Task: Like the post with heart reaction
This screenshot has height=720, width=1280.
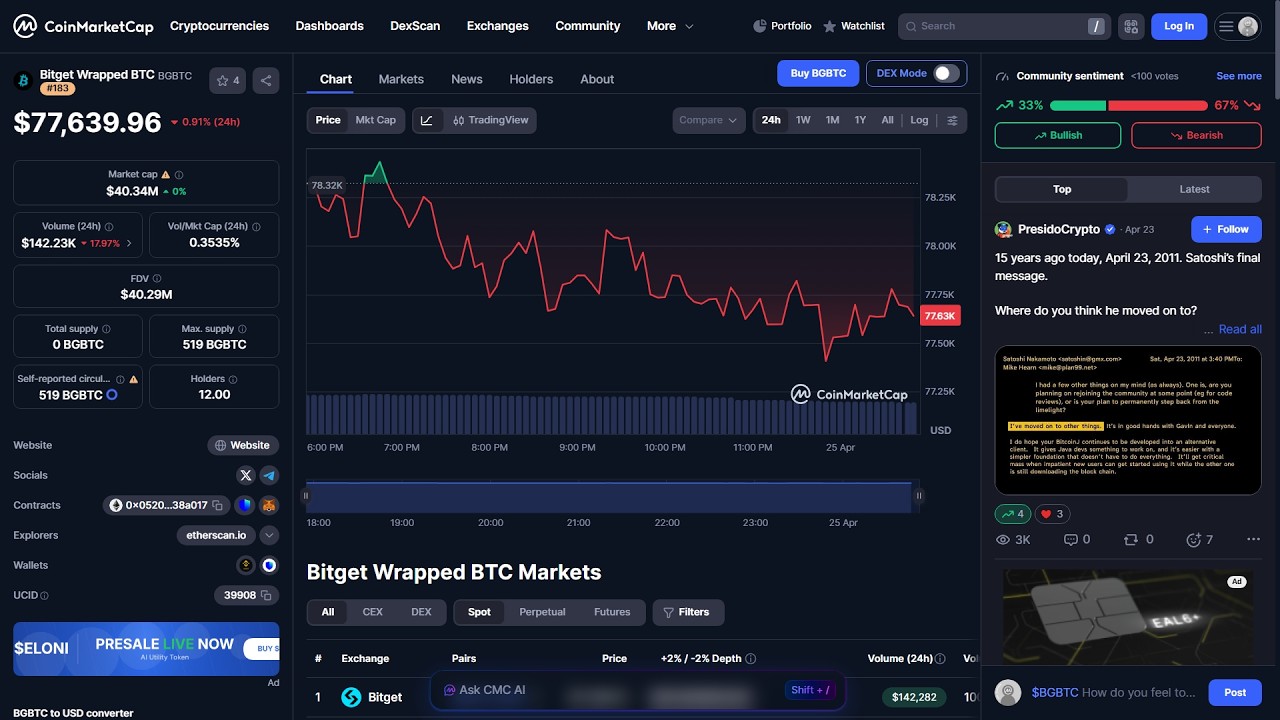Action: tap(1052, 514)
